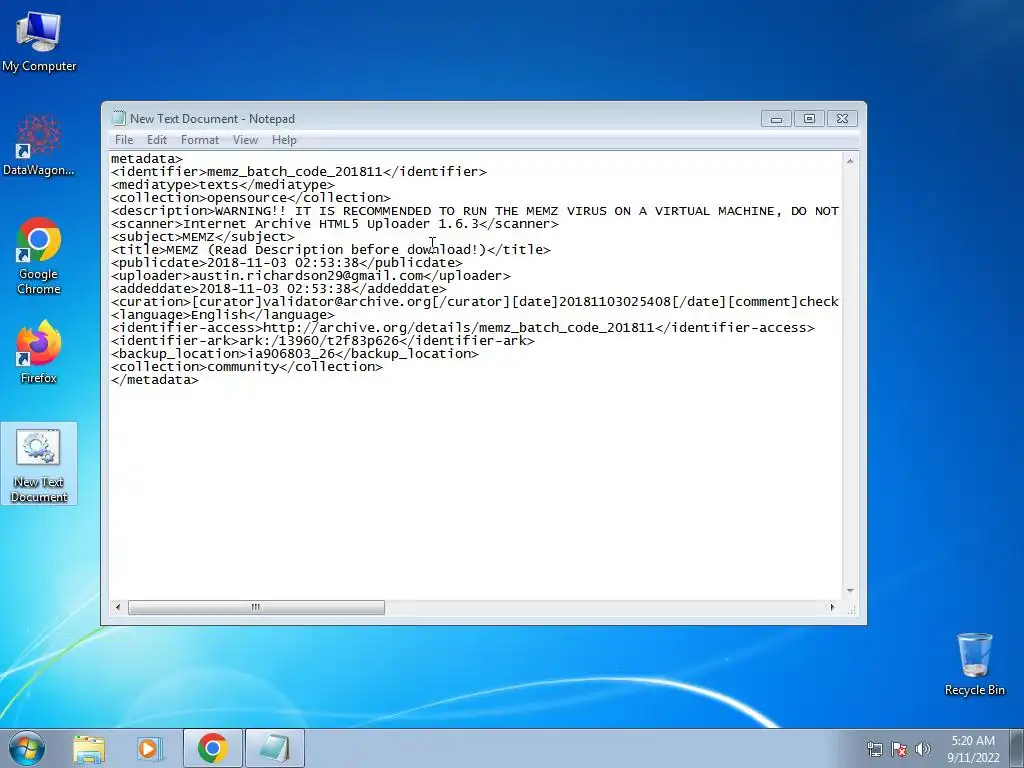Open the Windows Start button
Viewport: 1024px width, 768px height.
(27, 748)
